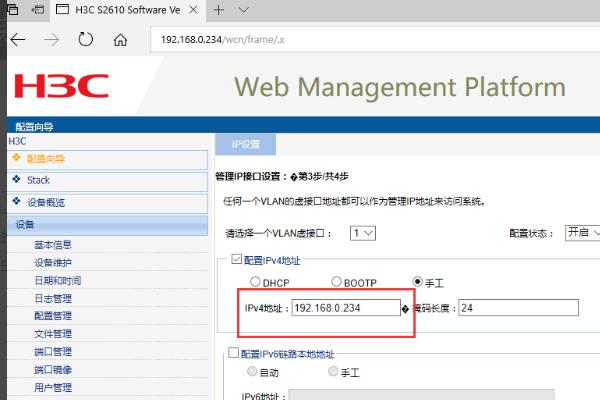Viewport: 600px width, 400px height.
Task: Open 端口管理 in the sidebar
Action: pos(52,351)
